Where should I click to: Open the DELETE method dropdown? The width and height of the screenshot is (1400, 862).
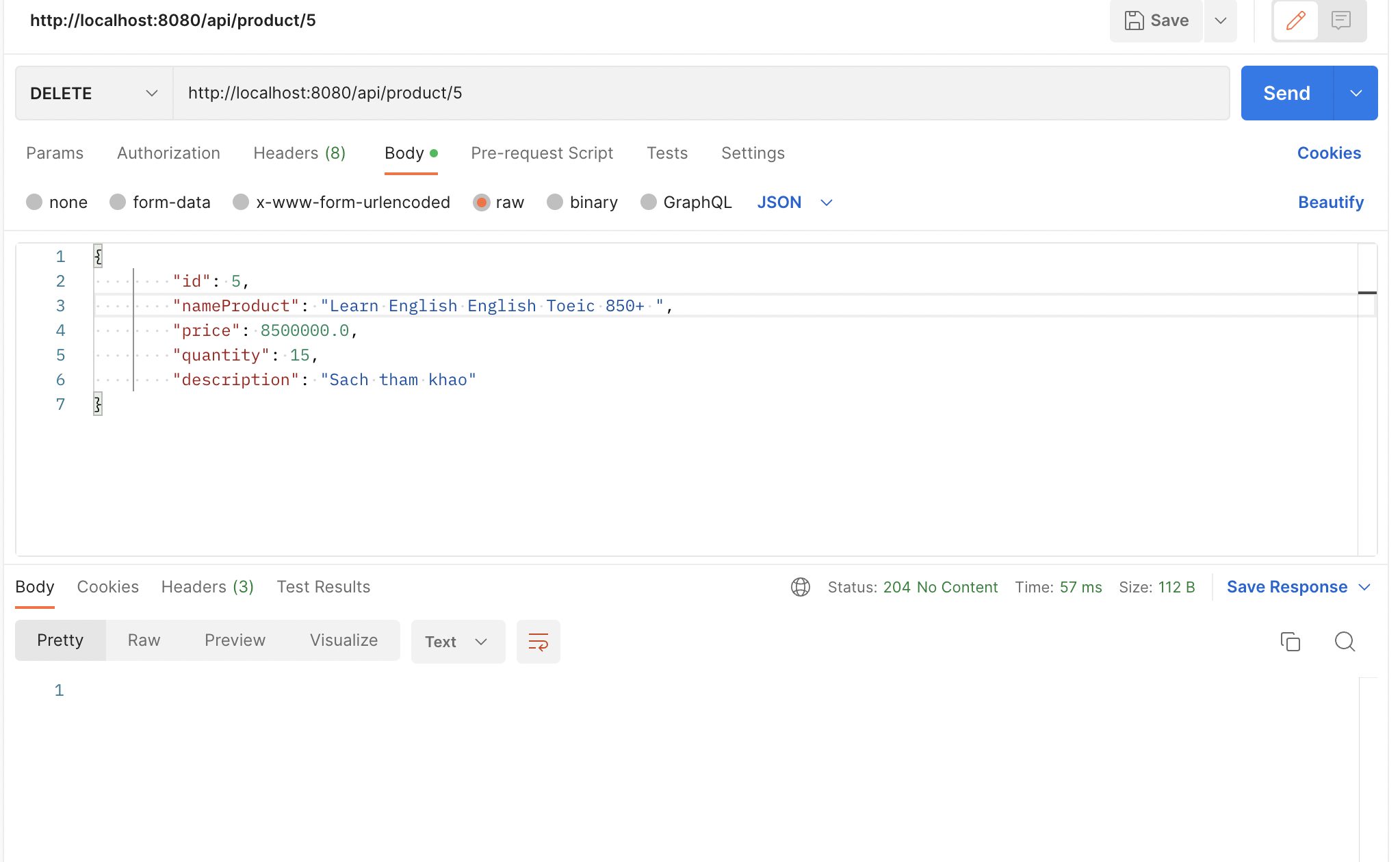(x=94, y=93)
